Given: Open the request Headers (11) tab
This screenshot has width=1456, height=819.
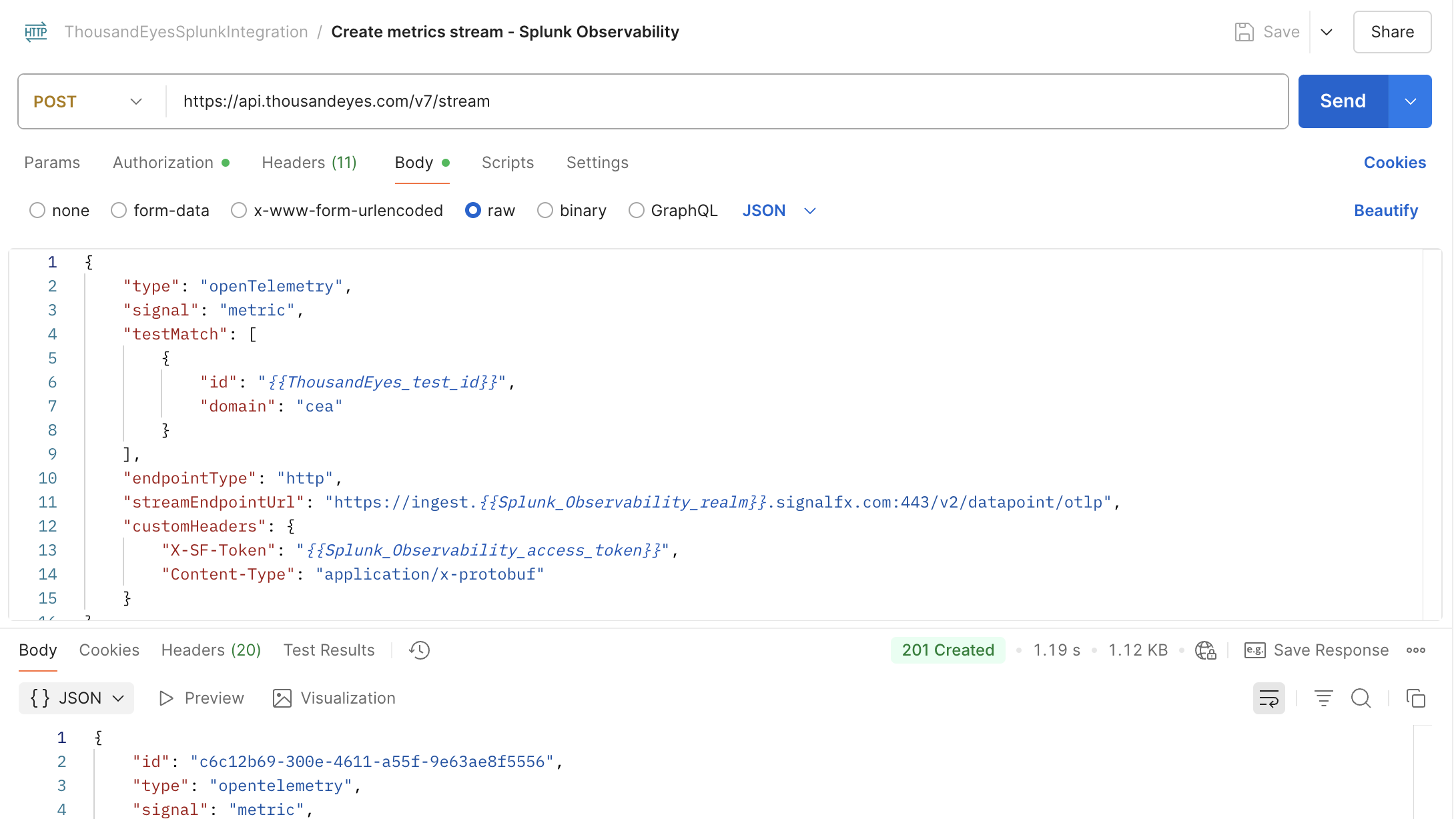Looking at the screenshot, I should coord(309,163).
